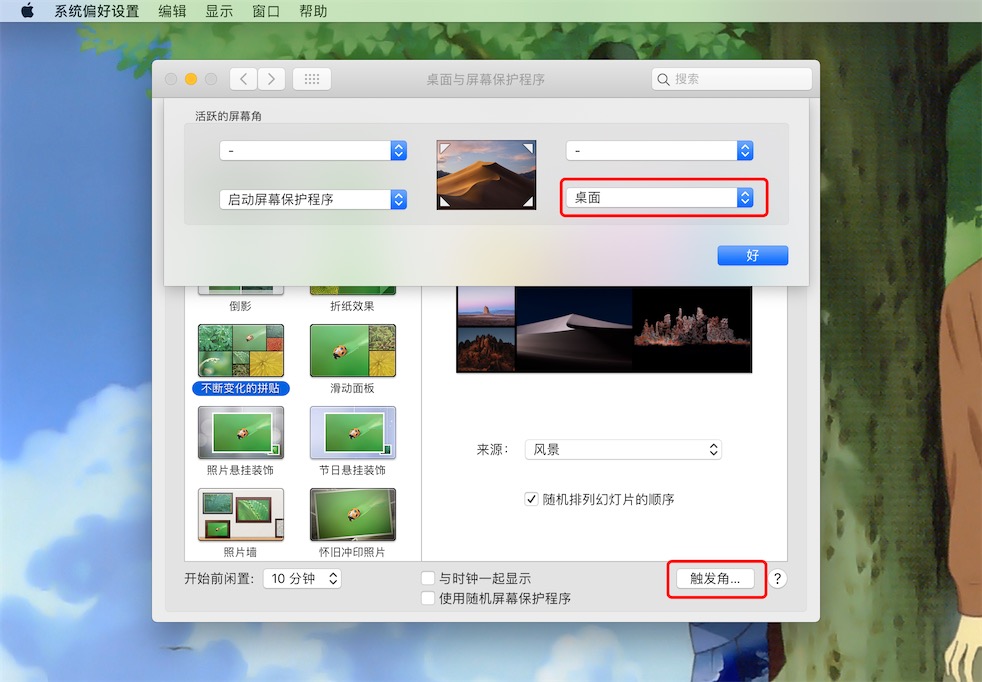Select the 照片墙 screen saver

[x=241, y=524]
